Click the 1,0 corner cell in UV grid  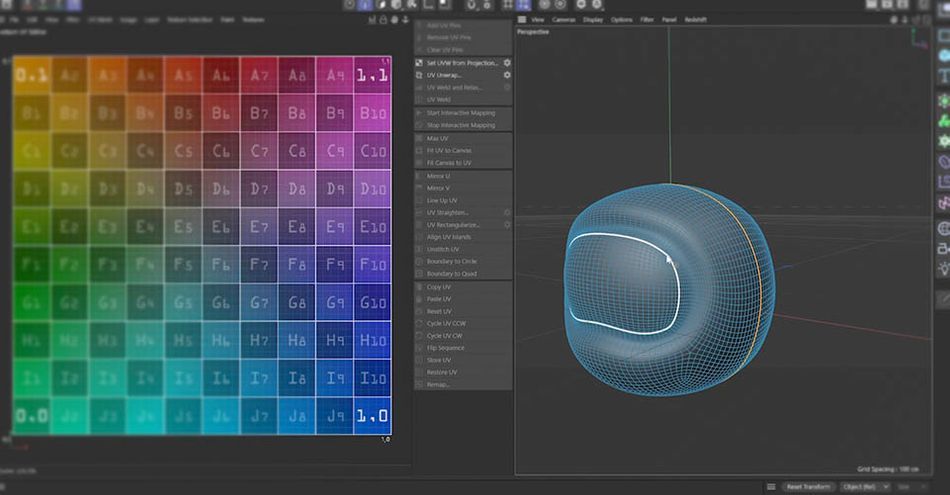373,416
